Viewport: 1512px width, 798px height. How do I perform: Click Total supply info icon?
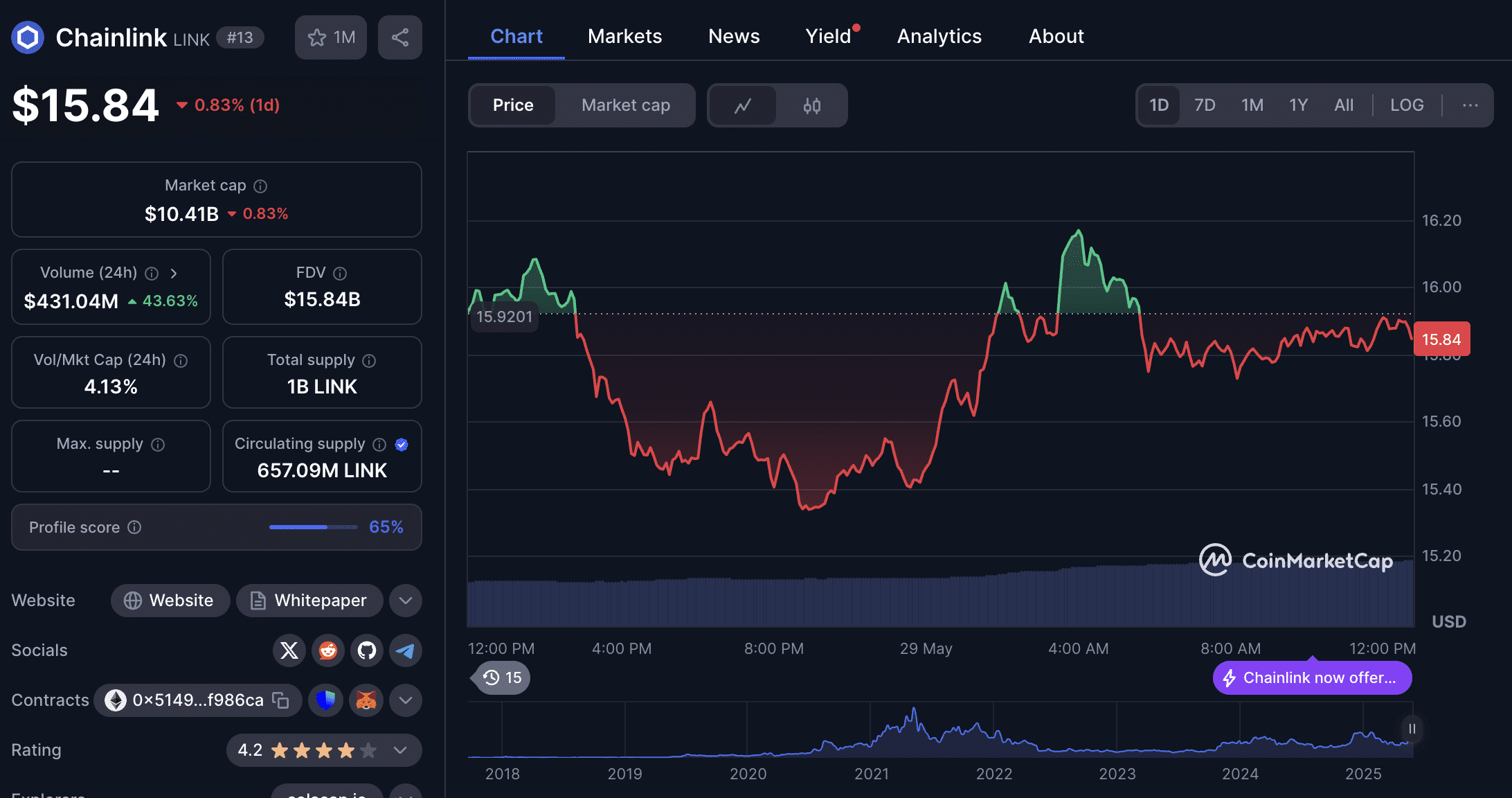tap(369, 360)
